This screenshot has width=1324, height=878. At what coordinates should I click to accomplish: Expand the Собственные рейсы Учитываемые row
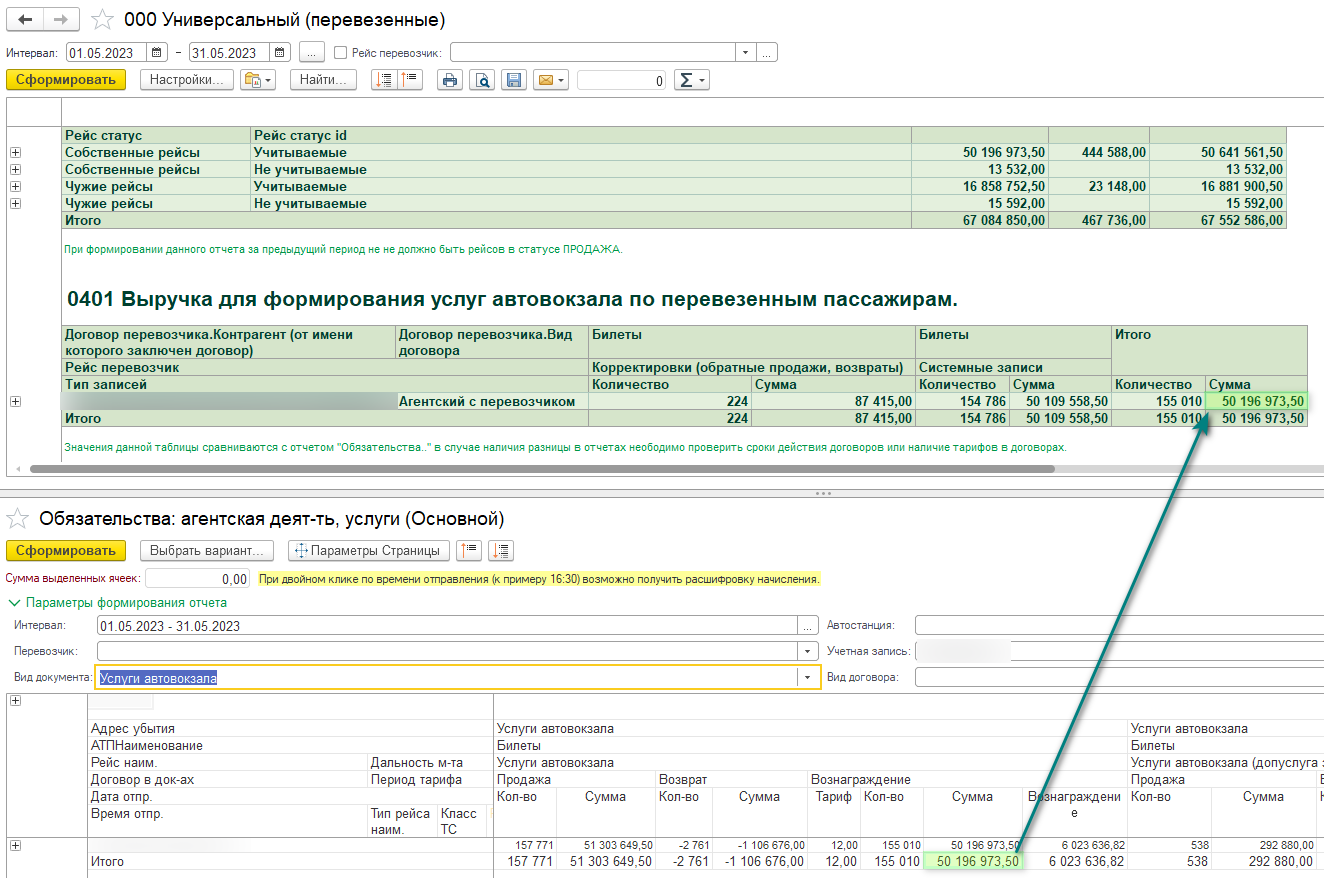(x=15, y=153)
